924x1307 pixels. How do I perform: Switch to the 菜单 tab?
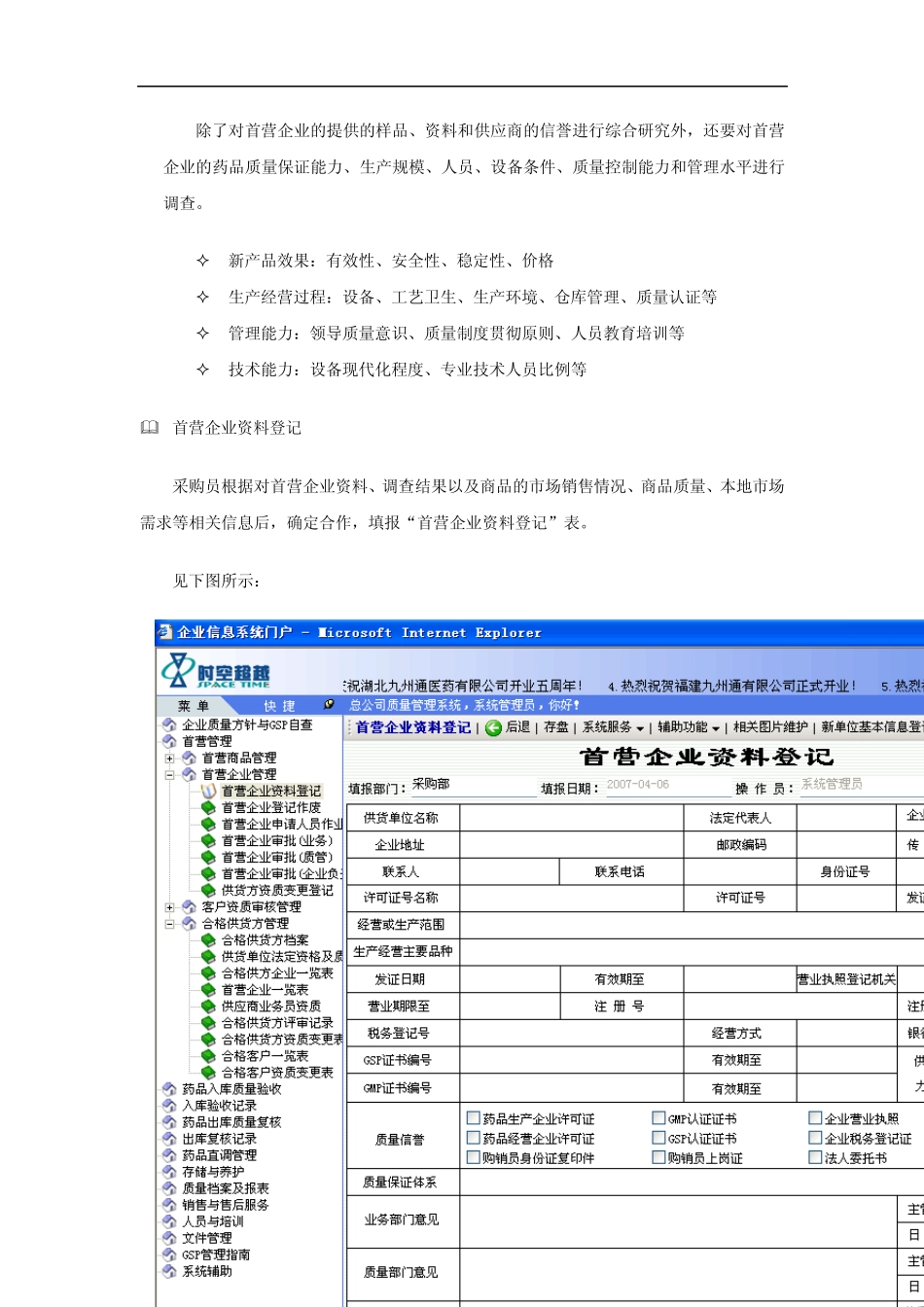tap(194, 705)
